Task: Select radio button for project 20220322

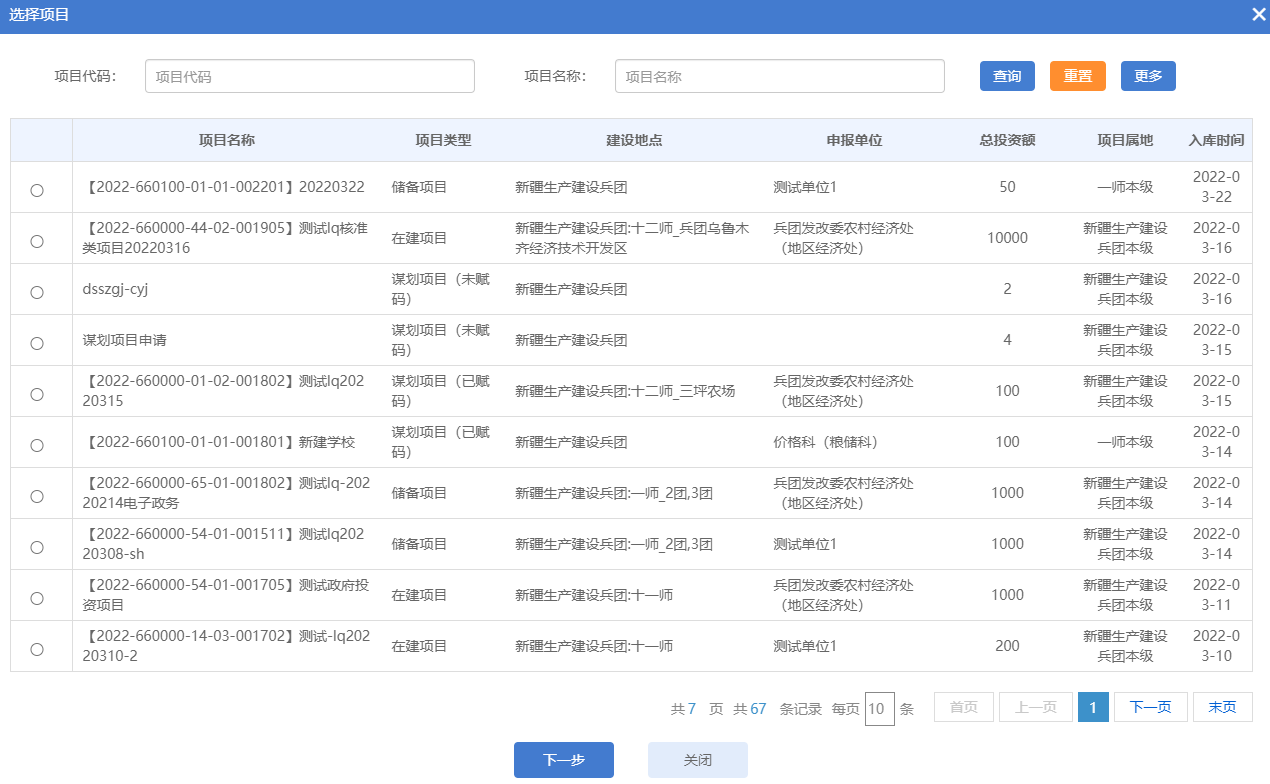Action: 37,190
